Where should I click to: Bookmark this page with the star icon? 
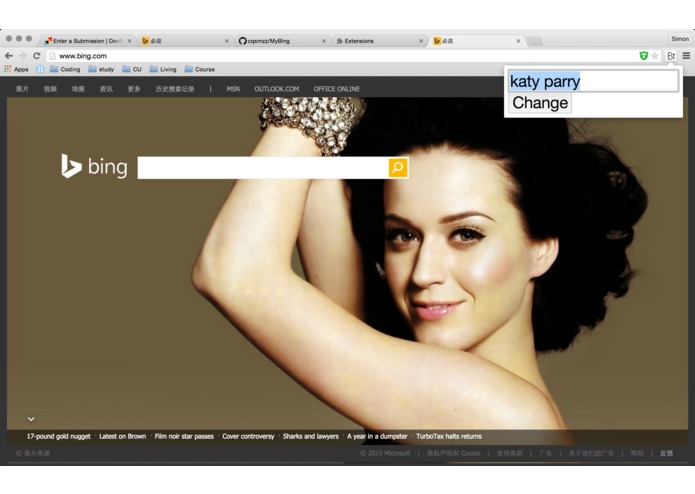655,56
